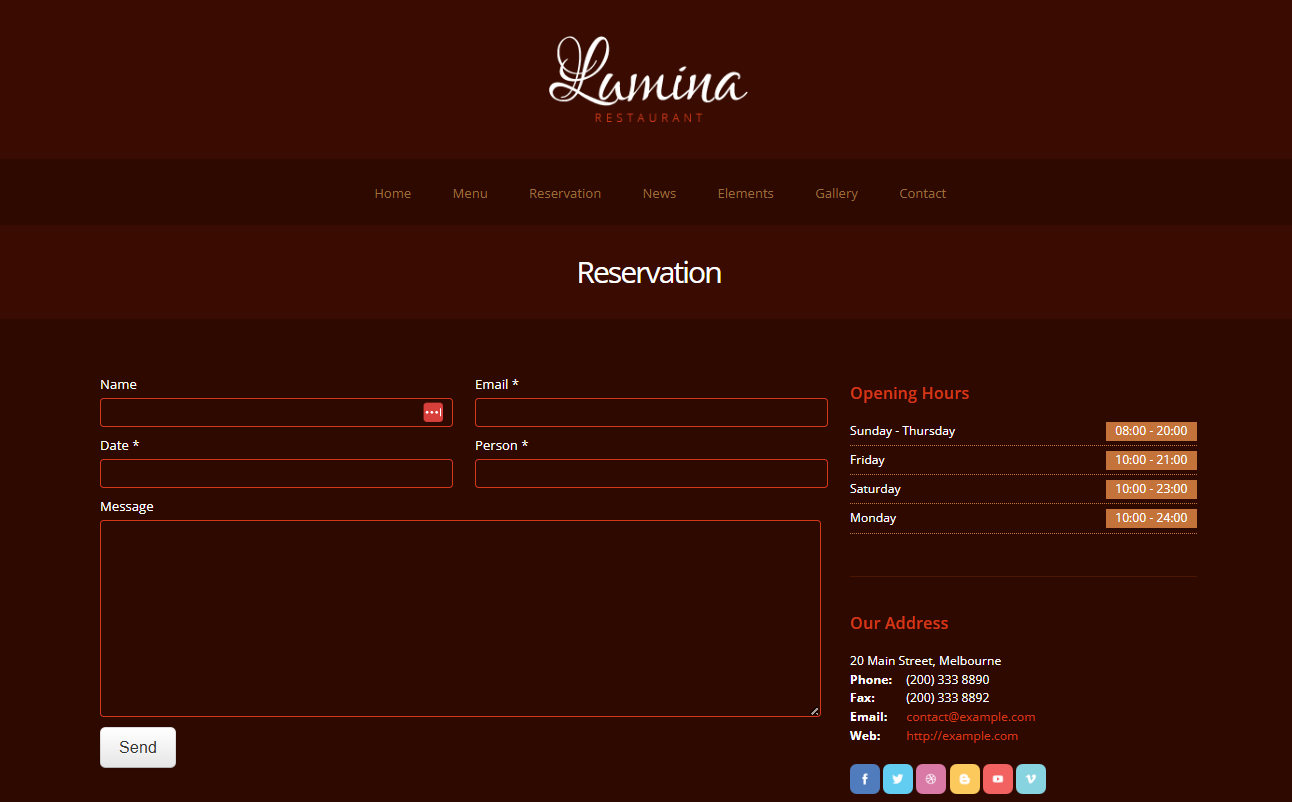
Task: Click the Saturday opening hours label
Action: pyautogui.click(x=875, y=489)
